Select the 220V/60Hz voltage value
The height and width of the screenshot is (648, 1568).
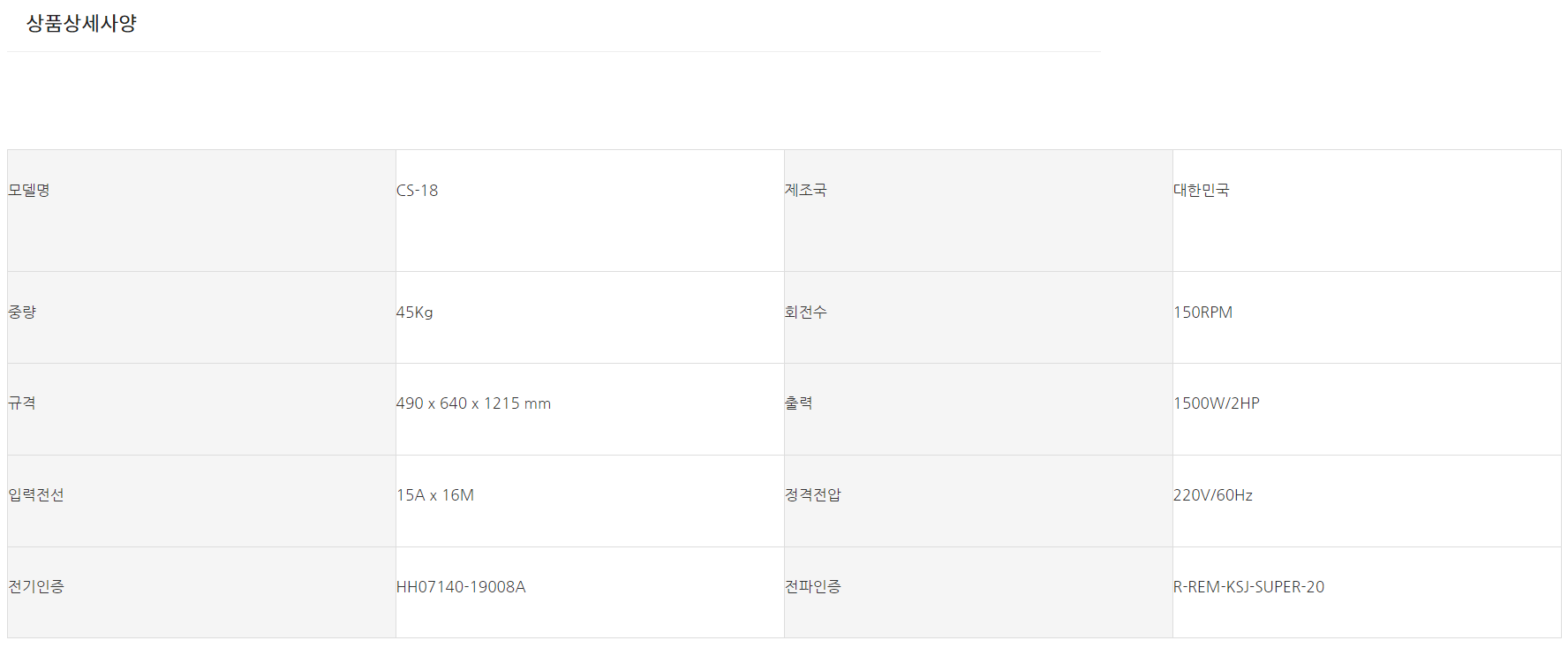click(1212, 495)
